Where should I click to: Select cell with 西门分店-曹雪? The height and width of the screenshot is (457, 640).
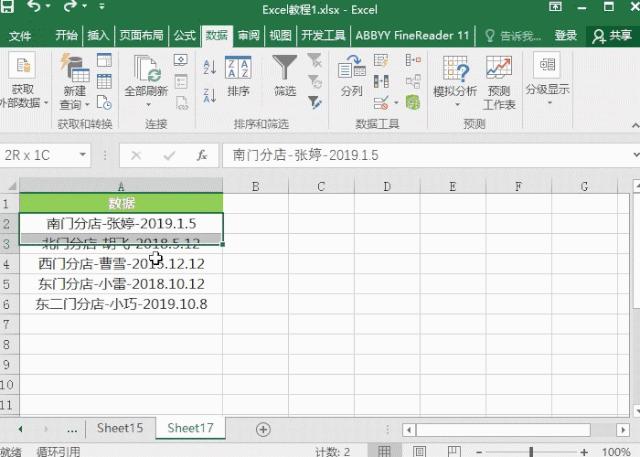point(121,264)
